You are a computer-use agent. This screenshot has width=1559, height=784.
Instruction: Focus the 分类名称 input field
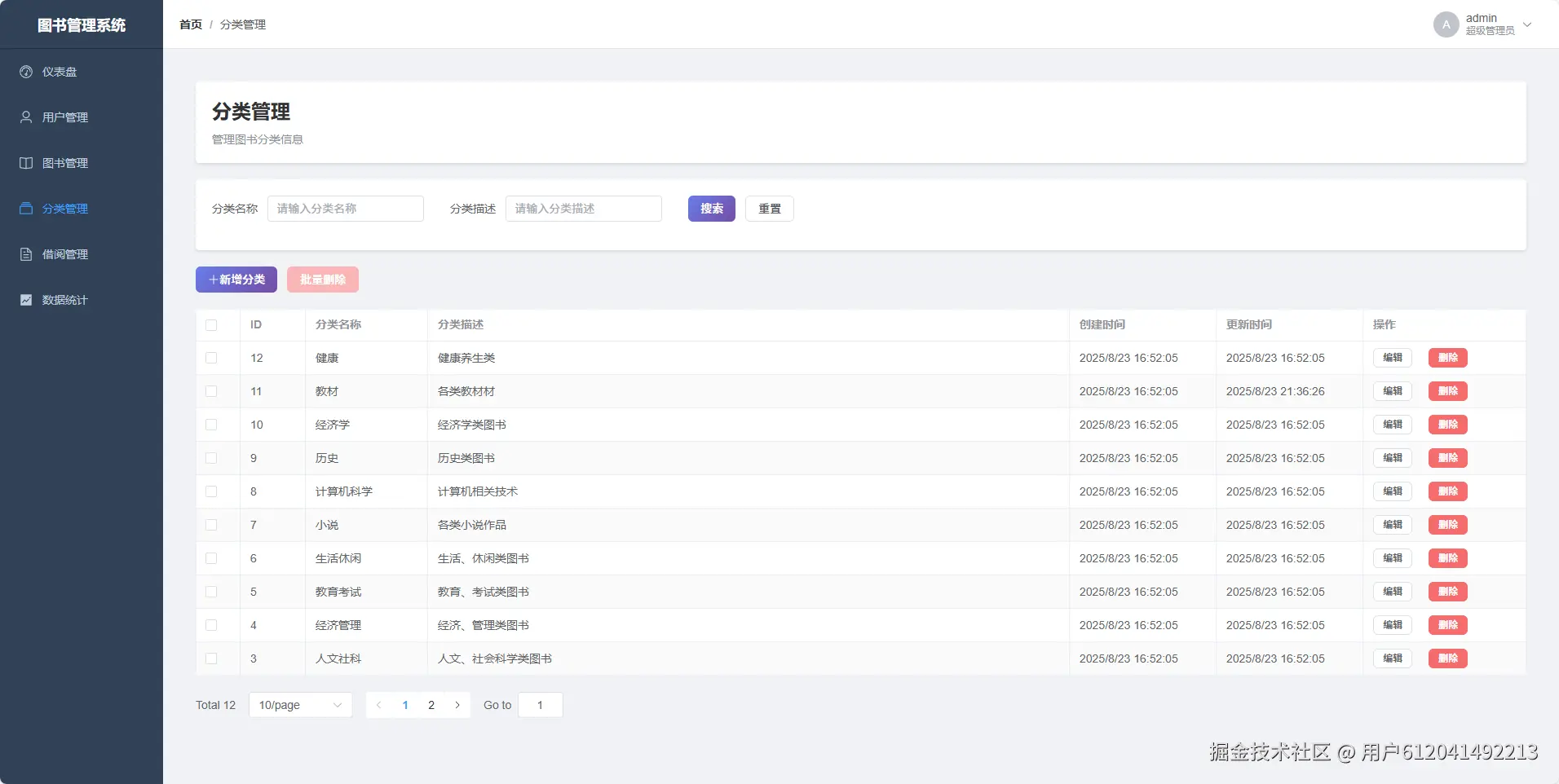click(x=346, y=209)
